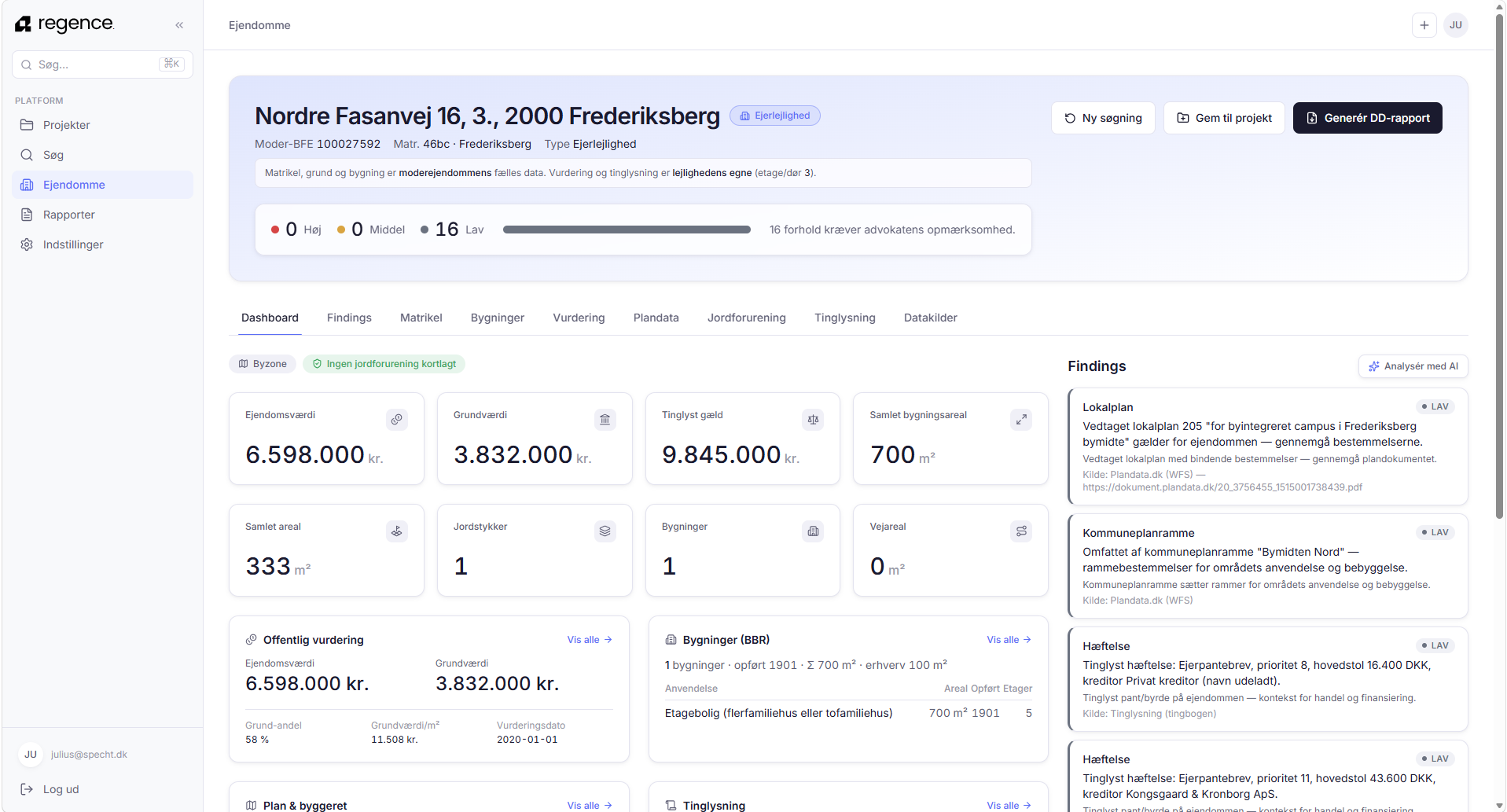
Task: Click the plus icon in the top bar
Action: 1424,25
